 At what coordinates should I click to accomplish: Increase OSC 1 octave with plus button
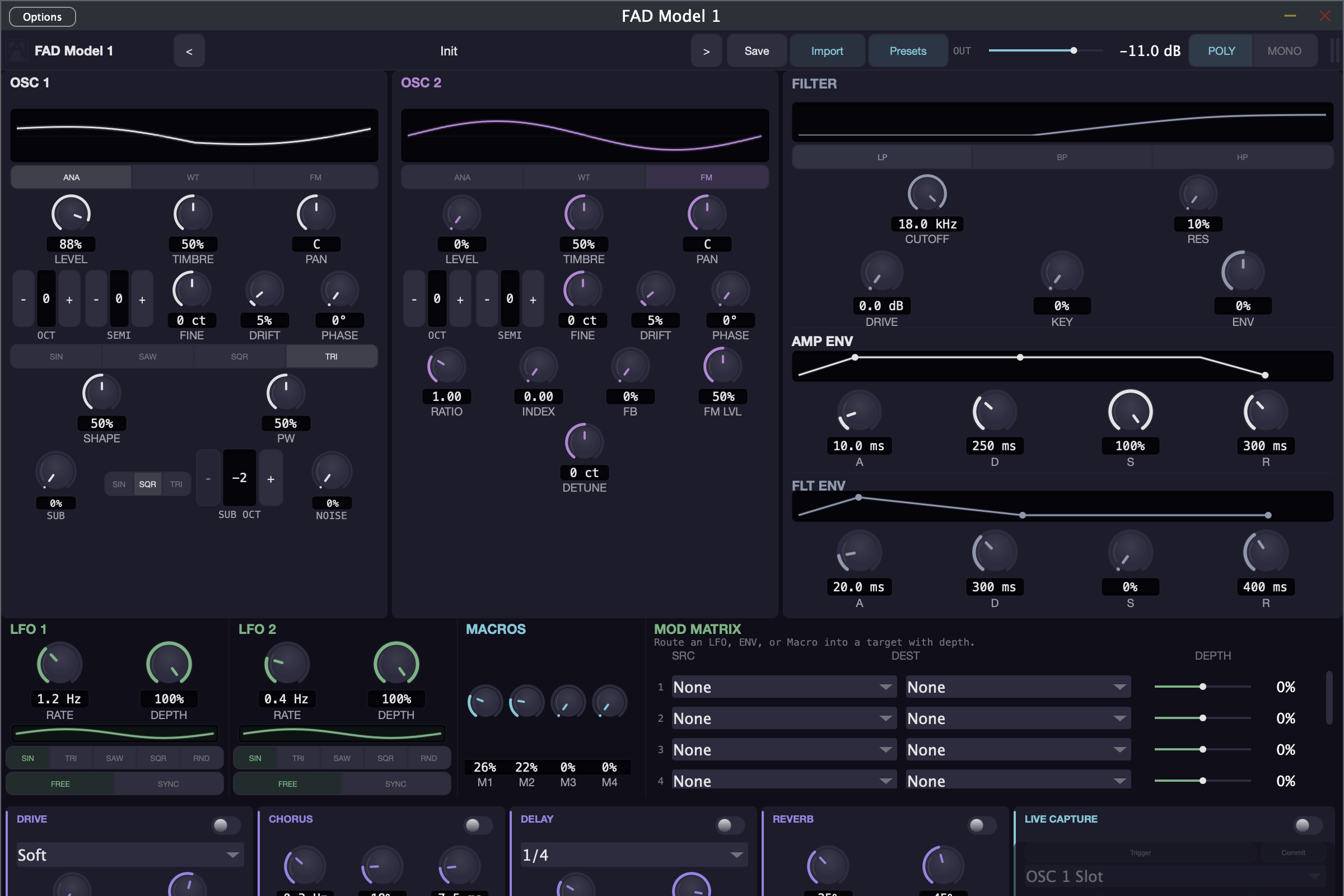(69, 300)
